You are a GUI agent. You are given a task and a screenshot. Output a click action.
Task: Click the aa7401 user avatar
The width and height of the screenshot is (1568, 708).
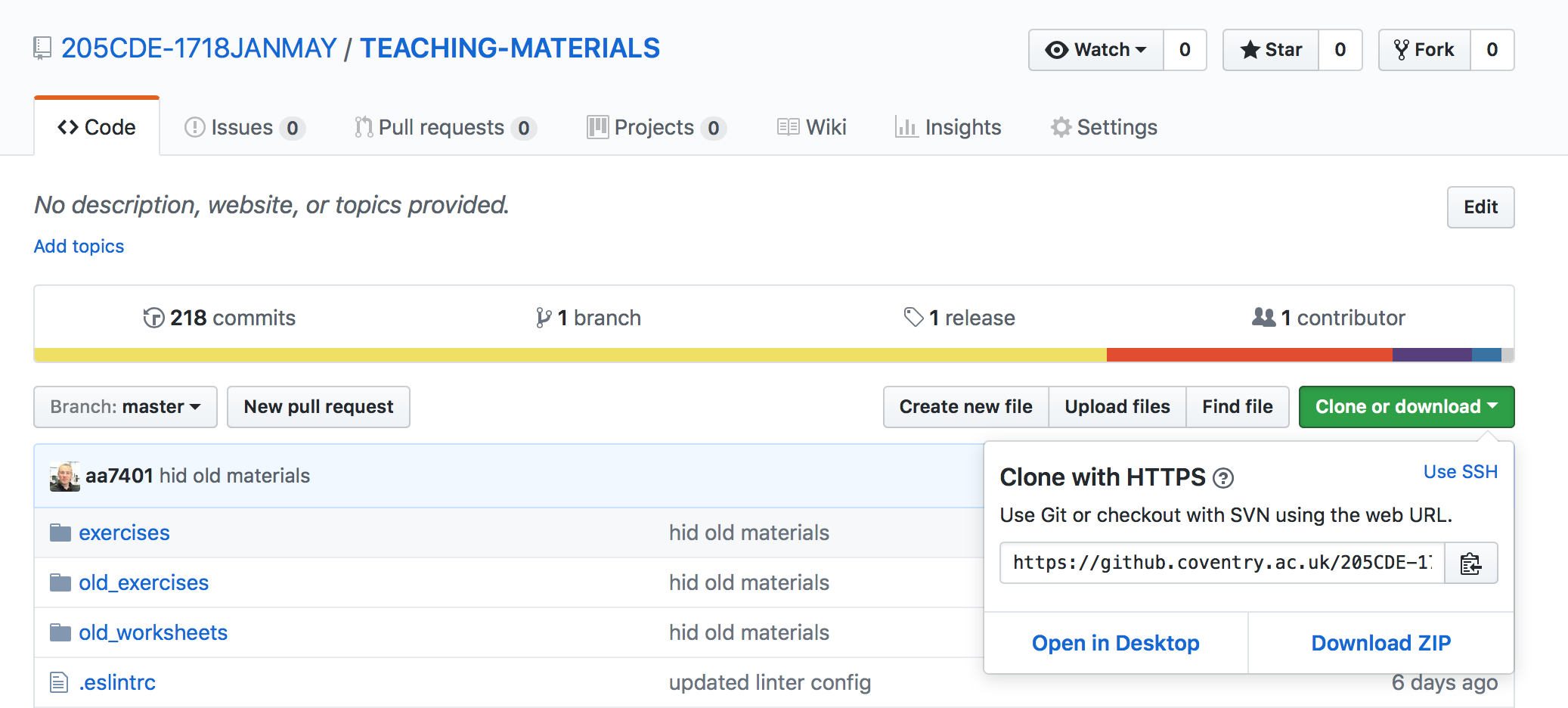(x=65, y=477)
